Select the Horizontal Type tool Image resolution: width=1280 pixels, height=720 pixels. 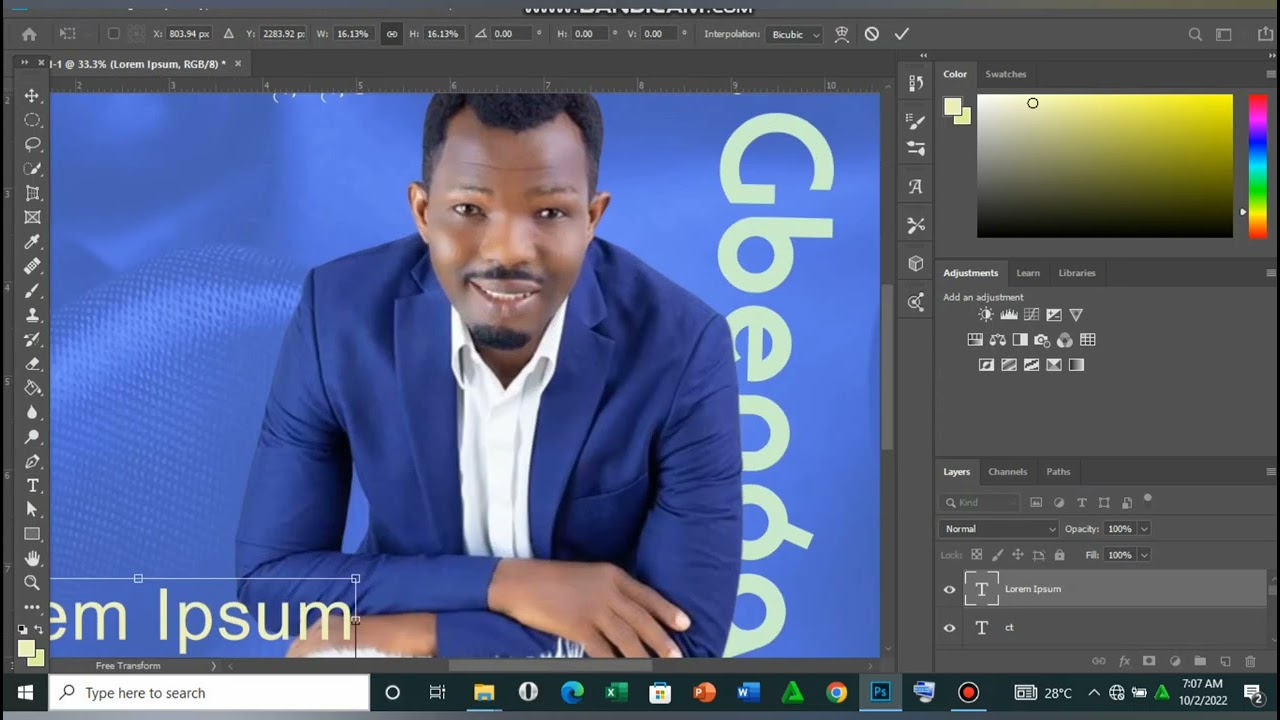(32, 485)
